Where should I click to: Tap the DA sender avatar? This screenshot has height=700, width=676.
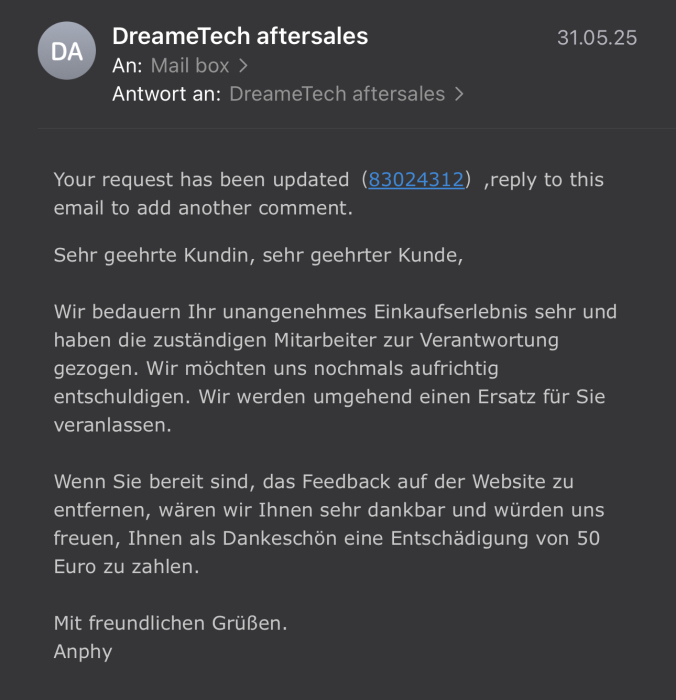[67, 51]
